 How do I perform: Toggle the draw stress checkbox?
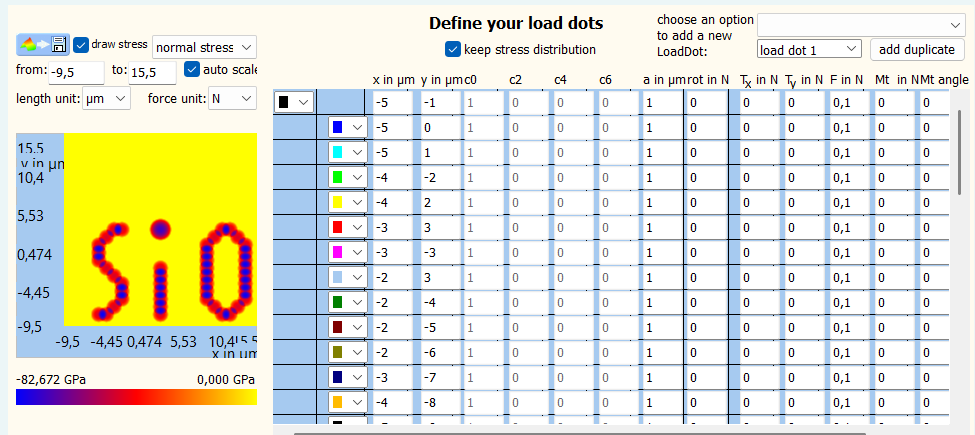82,45
